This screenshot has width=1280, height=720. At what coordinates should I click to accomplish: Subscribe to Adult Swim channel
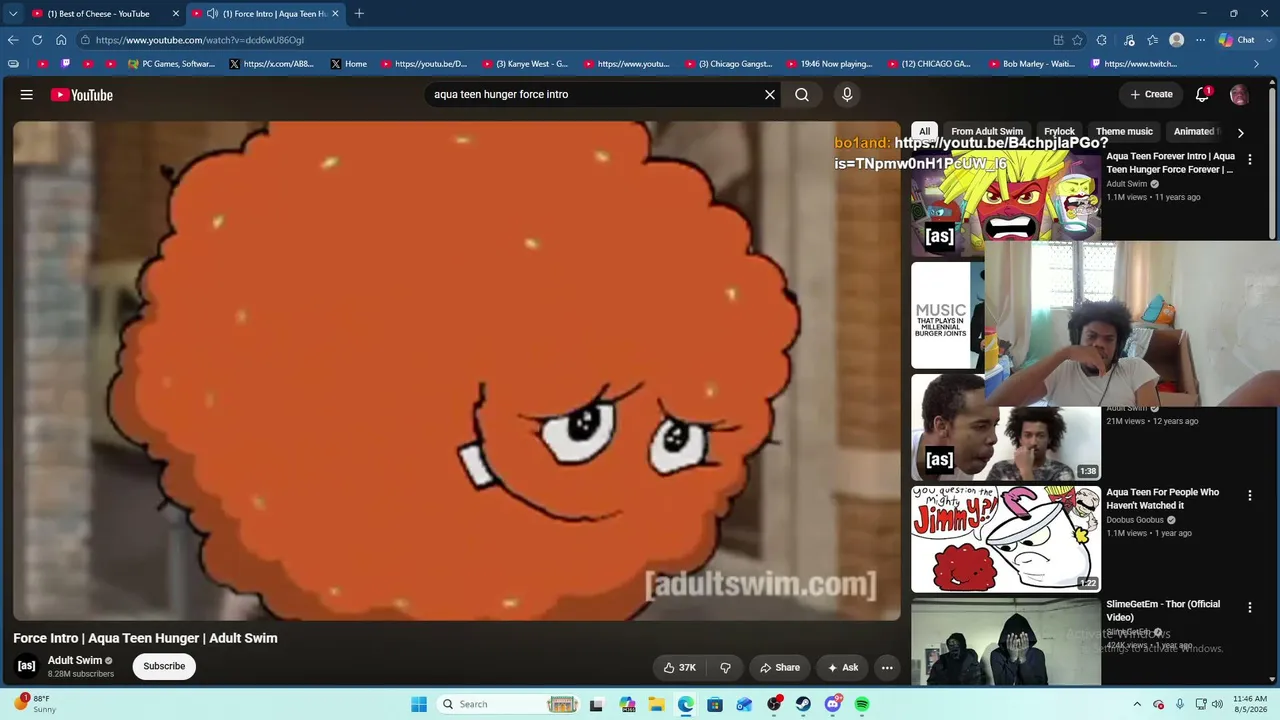[x=164, y=666]
